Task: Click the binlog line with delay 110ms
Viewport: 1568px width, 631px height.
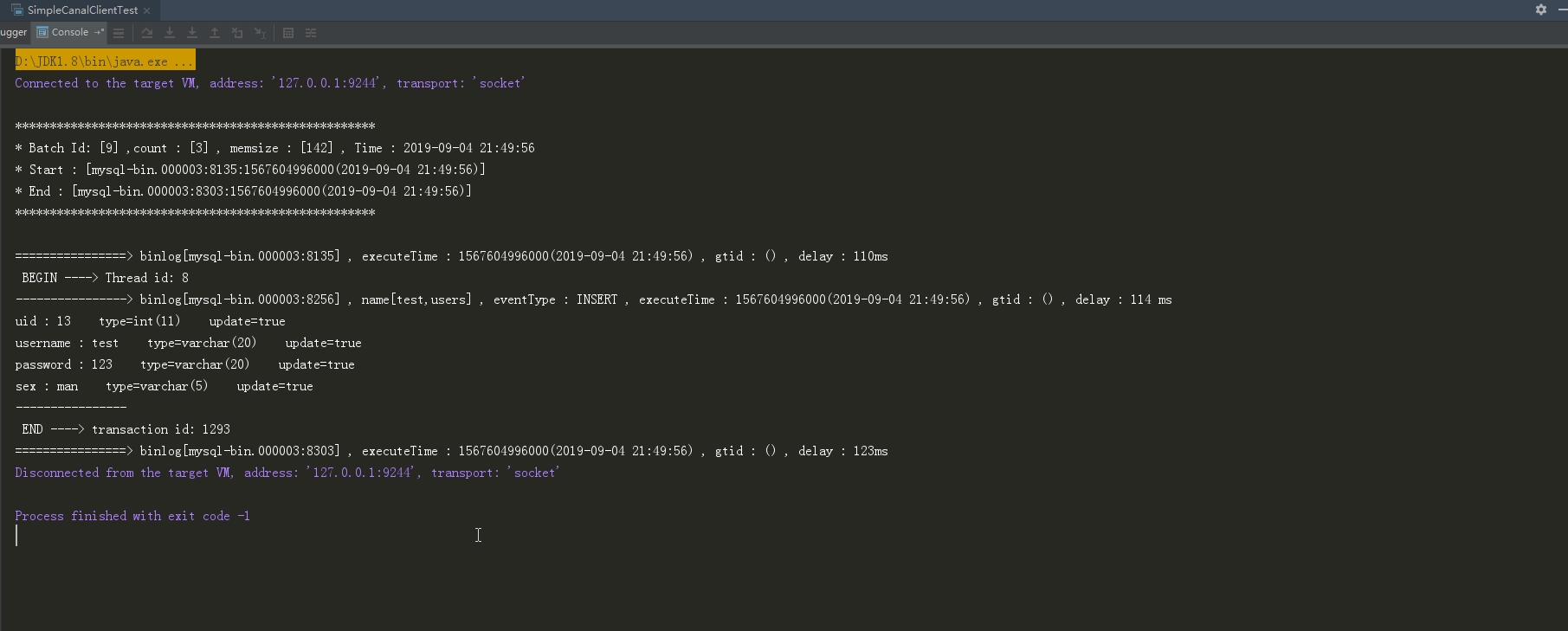Action: tap(451, 256)
